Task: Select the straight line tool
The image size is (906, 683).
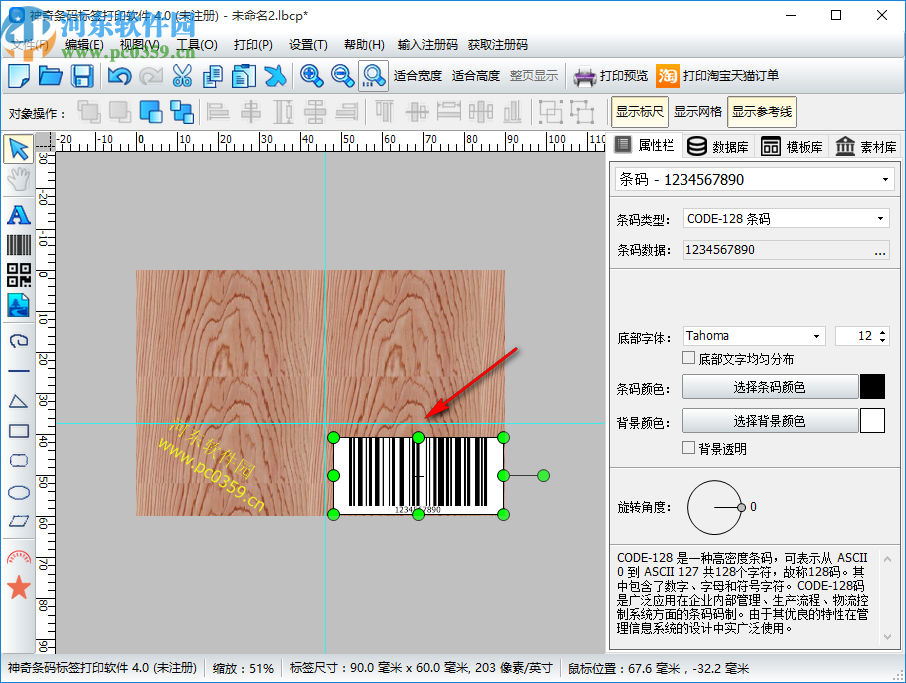Action: 18,370
